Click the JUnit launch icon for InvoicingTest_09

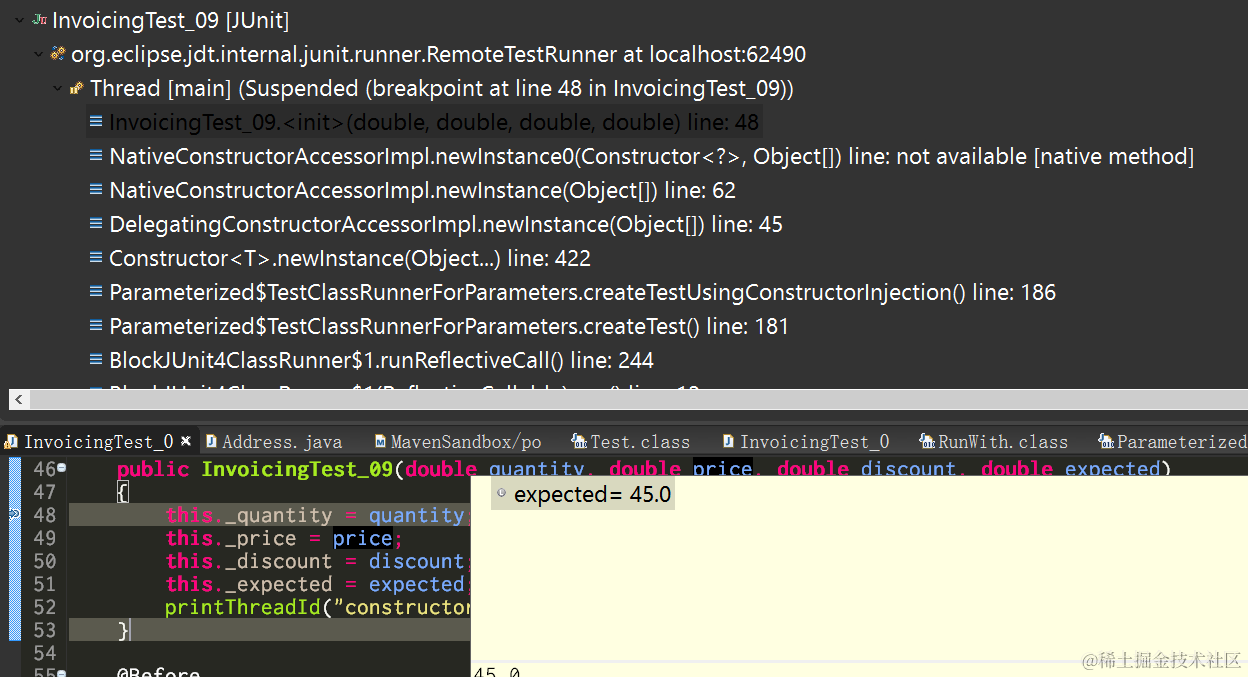(40, 19)
